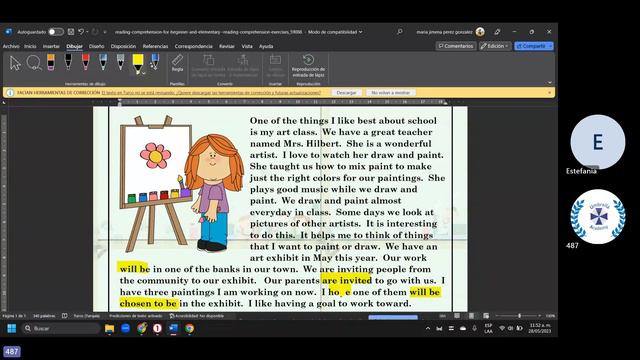Open the user account profile picture

coord(480,32)
